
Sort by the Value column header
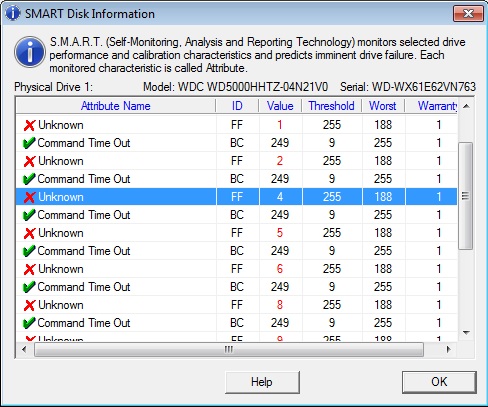pyautogui.click(x=280, y=106)
